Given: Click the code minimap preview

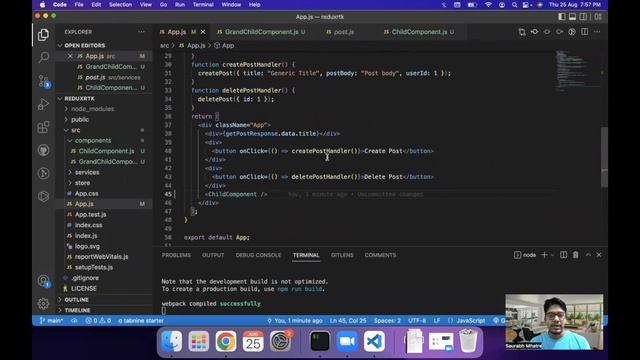Looking at the screenshot, I should (578, 71).
